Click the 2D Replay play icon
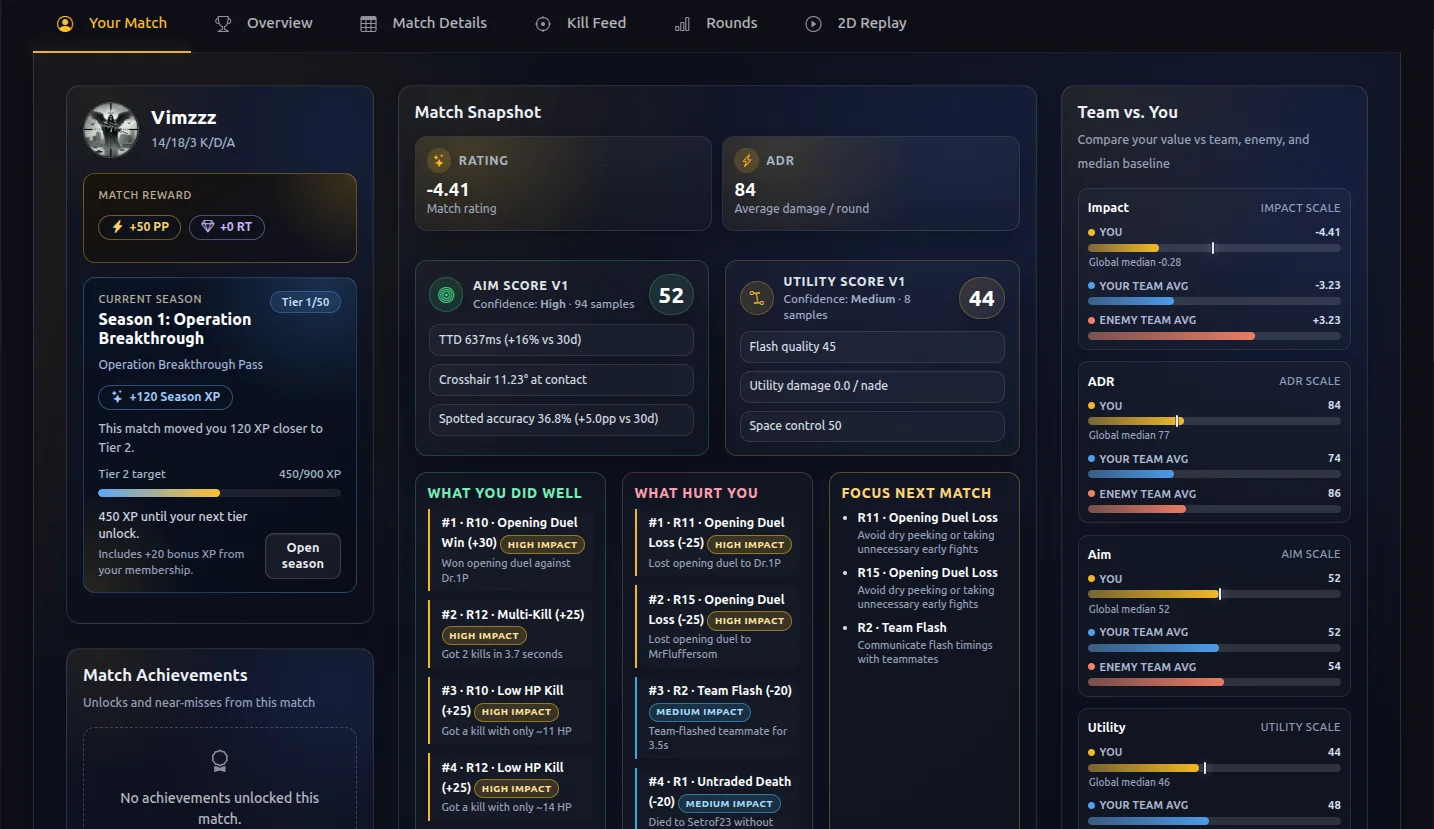Viewport: 1434px width, 829px height. click(813, 24)
